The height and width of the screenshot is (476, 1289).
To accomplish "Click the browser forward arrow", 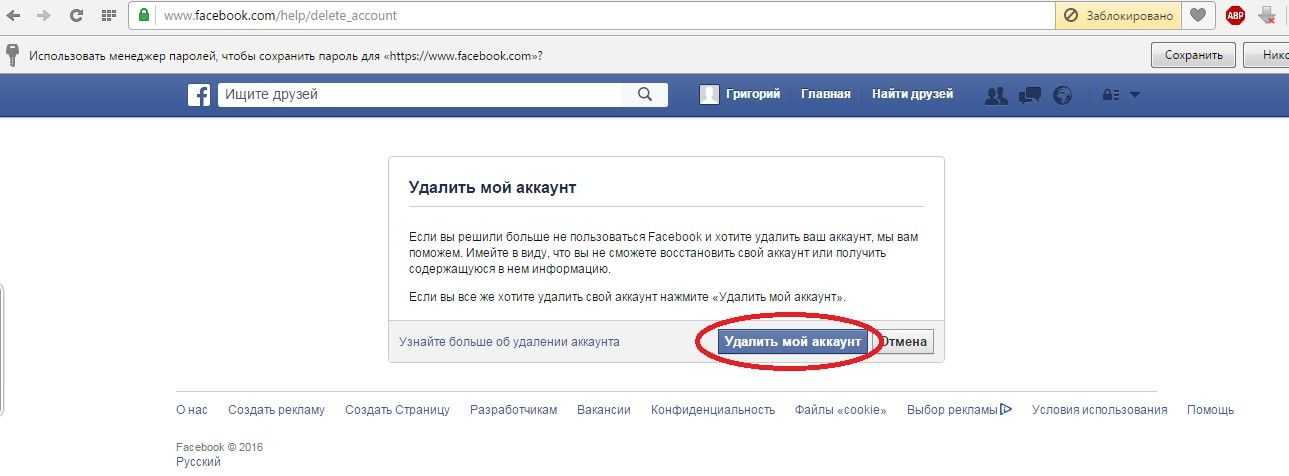I will pos(43,15).
